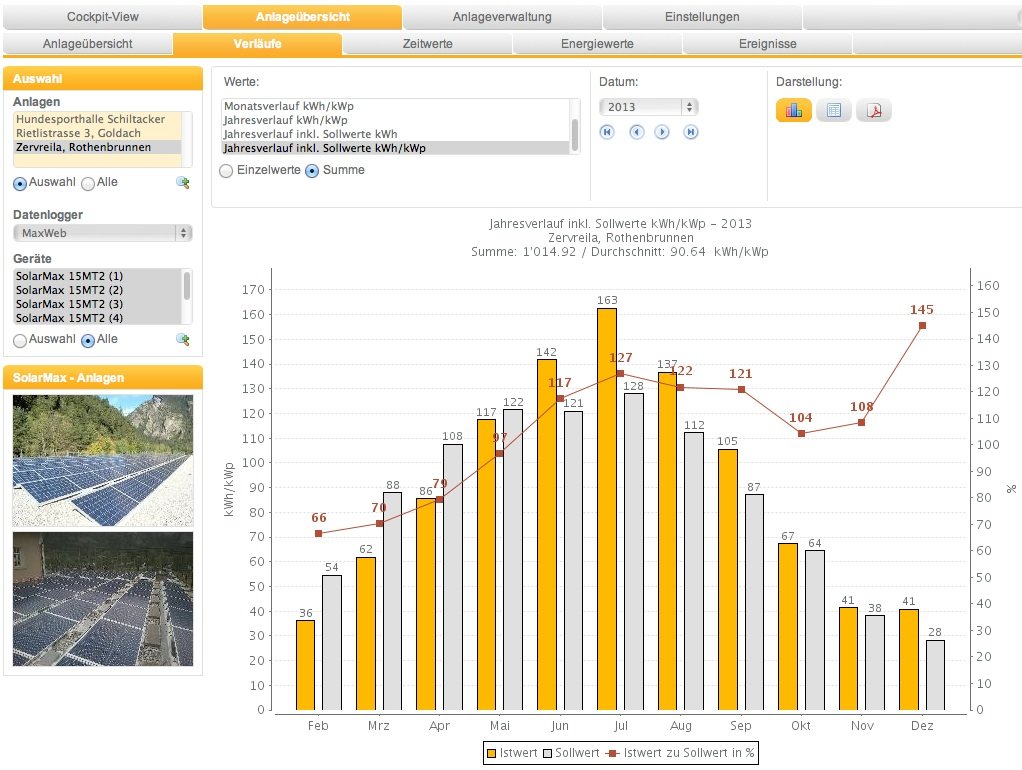The width and height of the screenshot is (1022, 770).
Task: Click December percentage point 145
Action: [x=922, y=325]
